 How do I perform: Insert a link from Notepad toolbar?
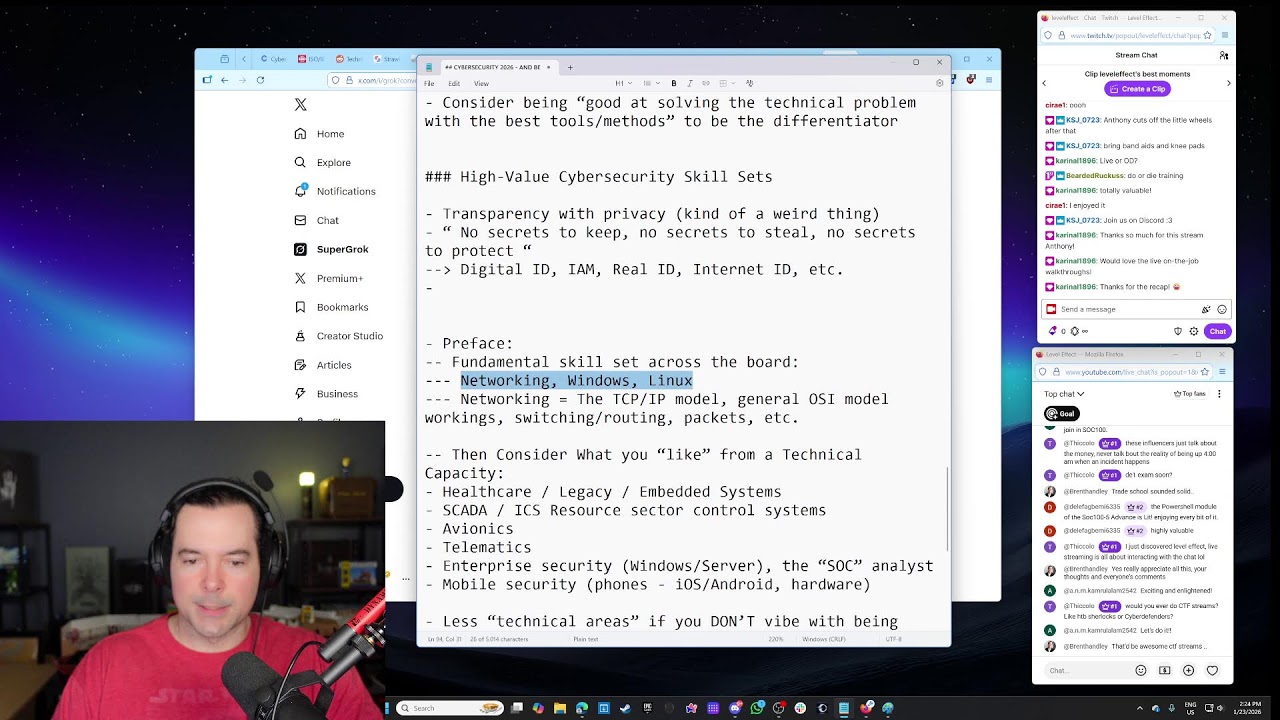click(x=706, y=83)
